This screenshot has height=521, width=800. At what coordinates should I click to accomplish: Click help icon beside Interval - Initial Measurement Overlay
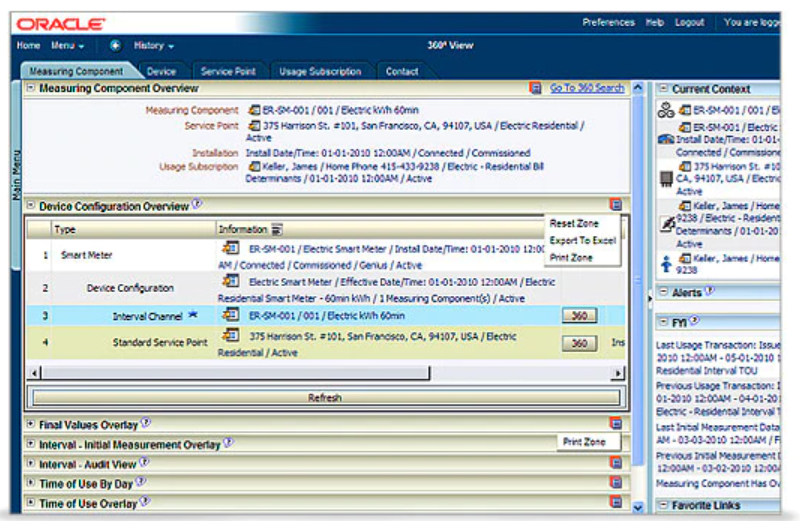point(228,442)
